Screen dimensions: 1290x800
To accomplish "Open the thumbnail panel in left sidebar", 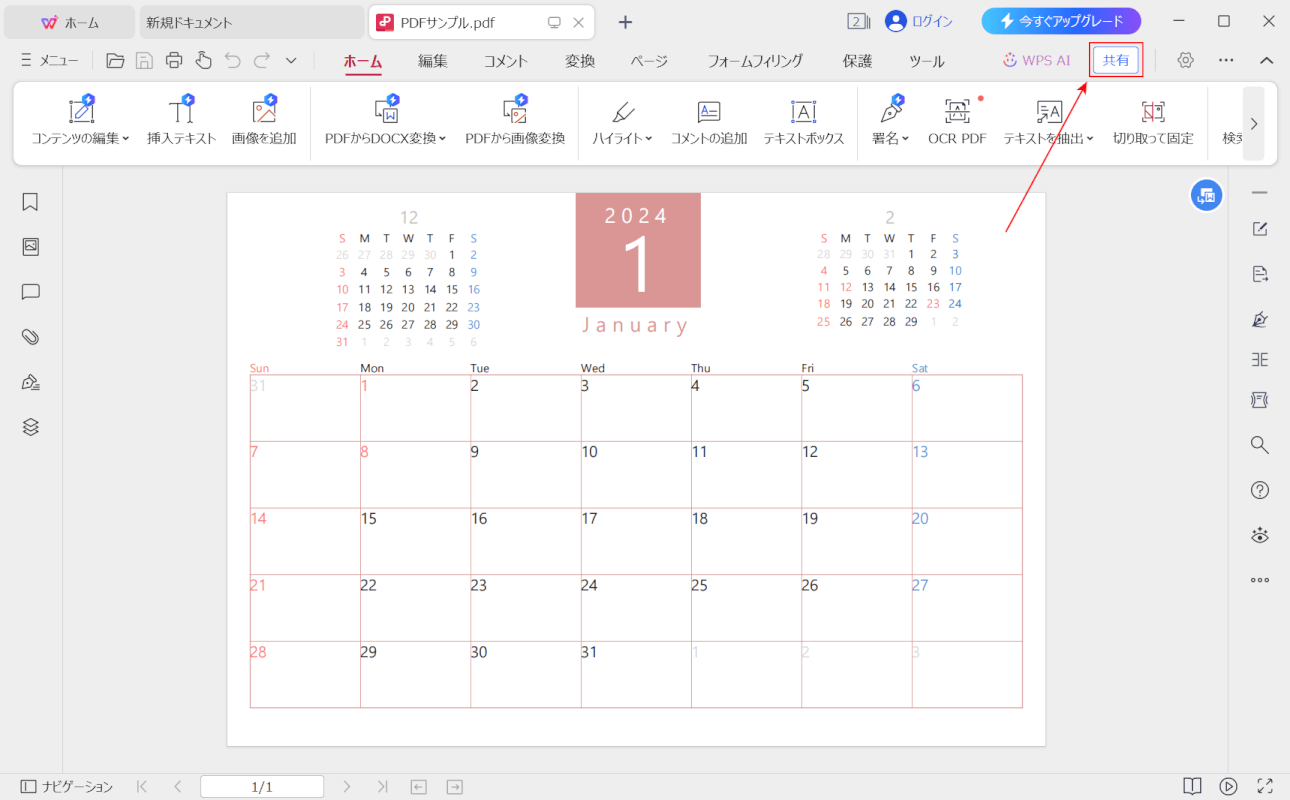I will (x=30, y=247).
